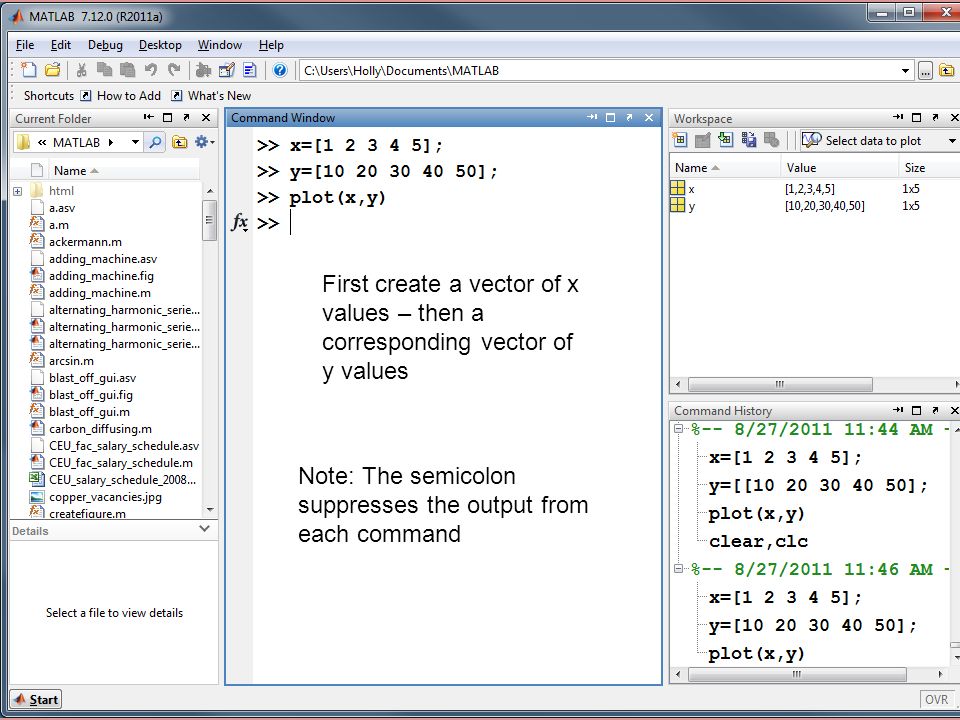Click the How to Add shortcut
This screenshot has height=720, width=960.
coord(121,96)
